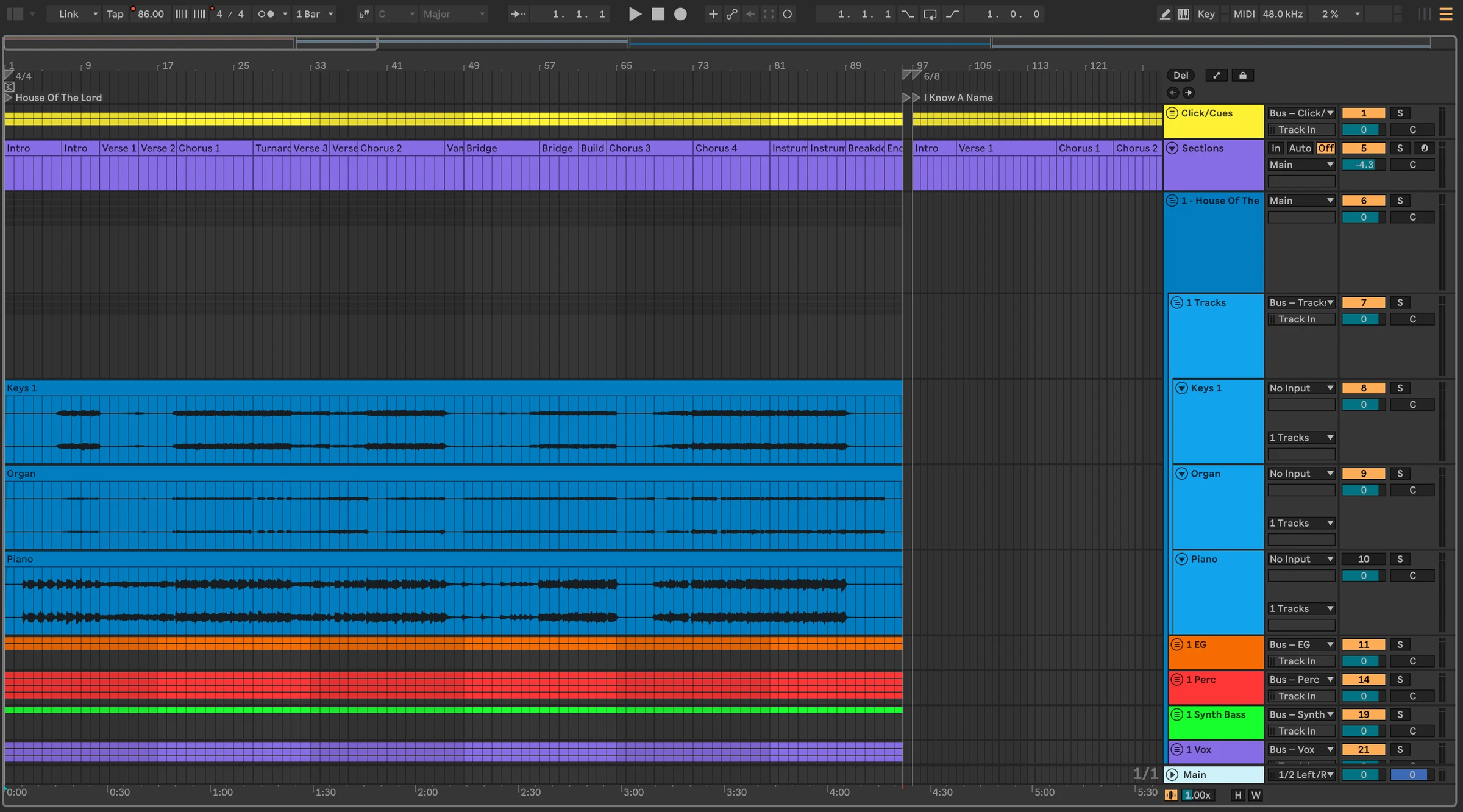Enable MIDI Map Mode
The width and height of the screenshot is (1463, 812).
tap(1244, 14)
